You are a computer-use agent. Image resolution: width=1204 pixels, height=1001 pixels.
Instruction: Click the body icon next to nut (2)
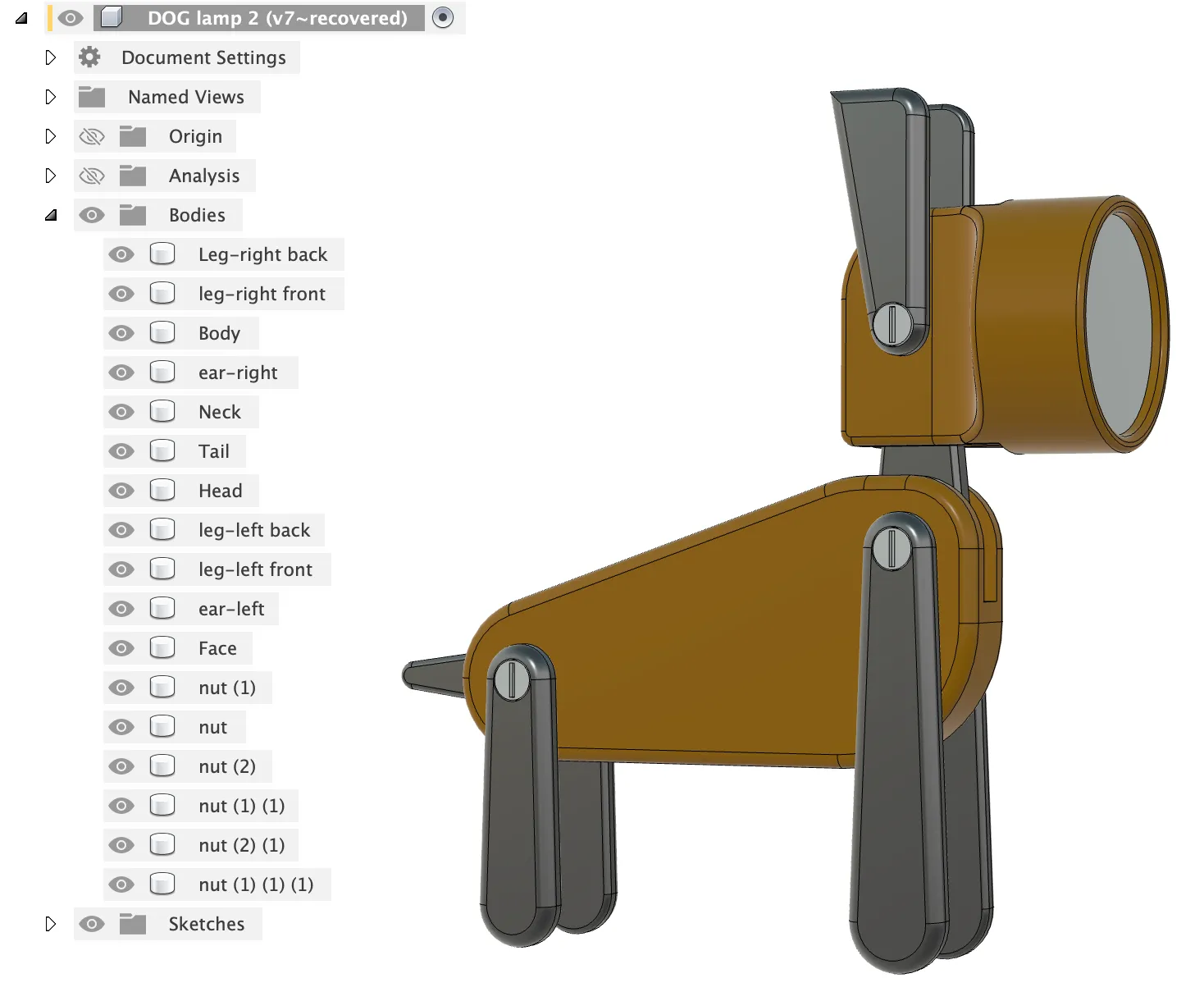click(x=162, y=766)
